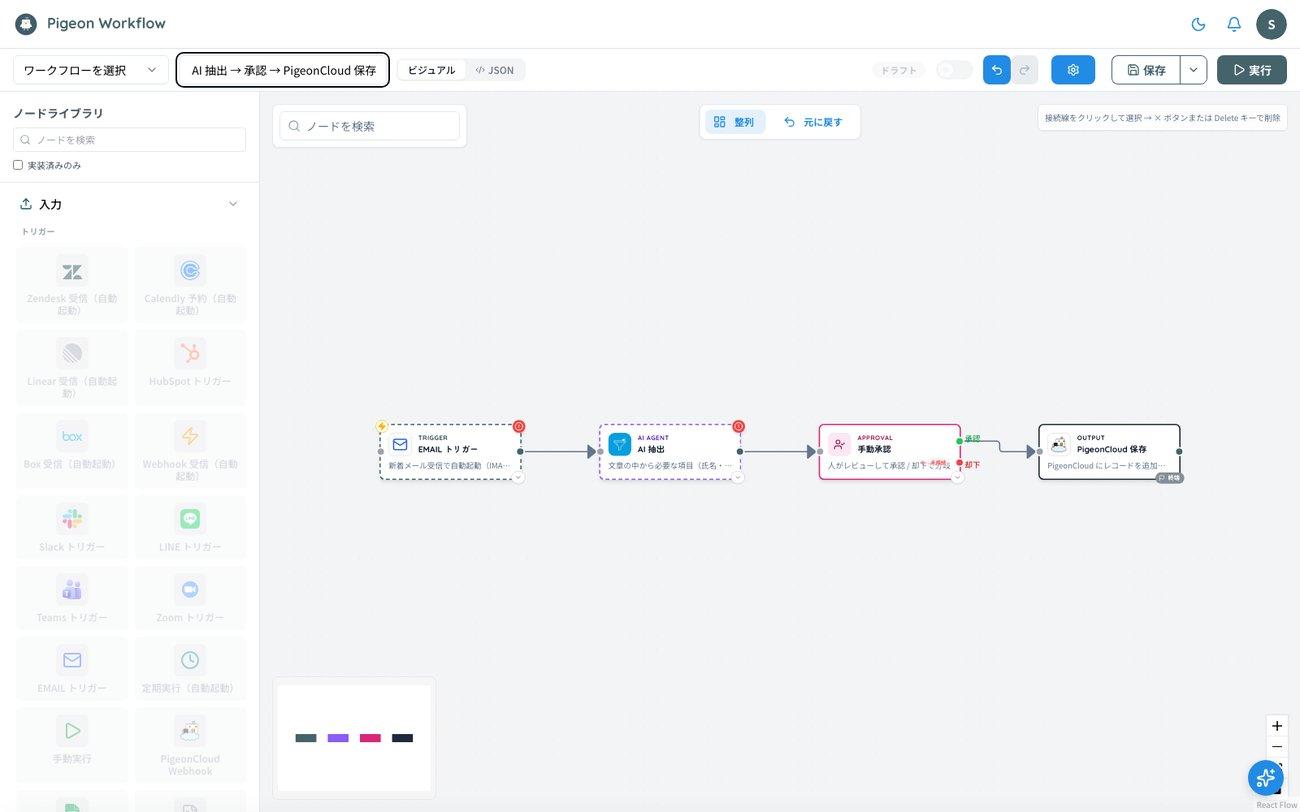Click the 保存 save button

pyautogui.click(x=1146, y=70)
